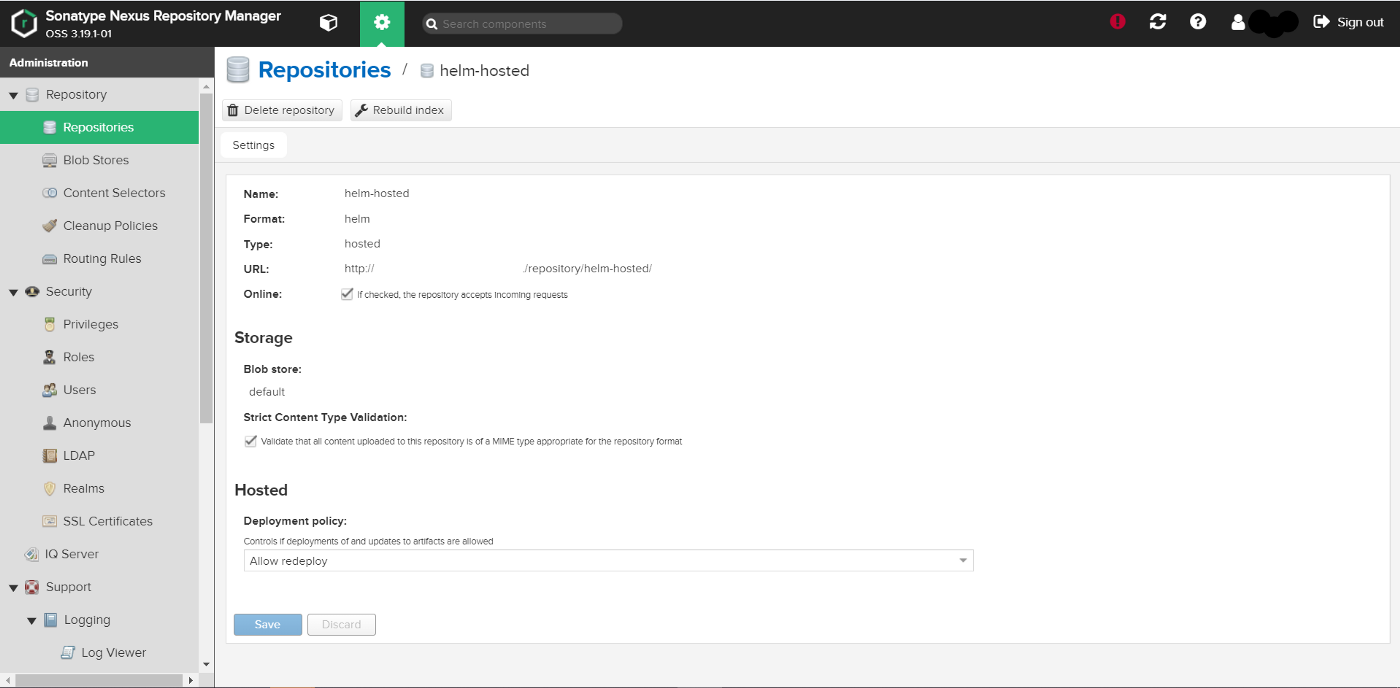Click the Rebuild index button
Screen dimensions: 1400x688
(x=400, y=109)
